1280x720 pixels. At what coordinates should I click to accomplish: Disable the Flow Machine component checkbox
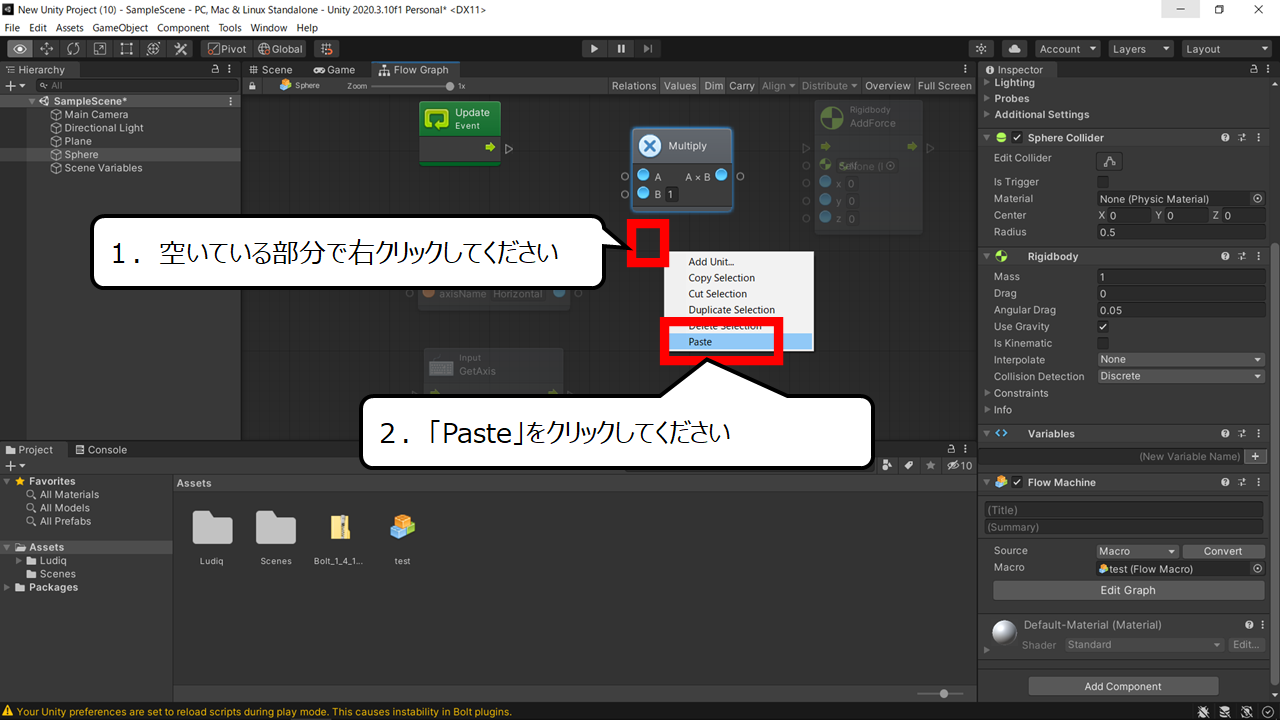tap(1017, 482)
